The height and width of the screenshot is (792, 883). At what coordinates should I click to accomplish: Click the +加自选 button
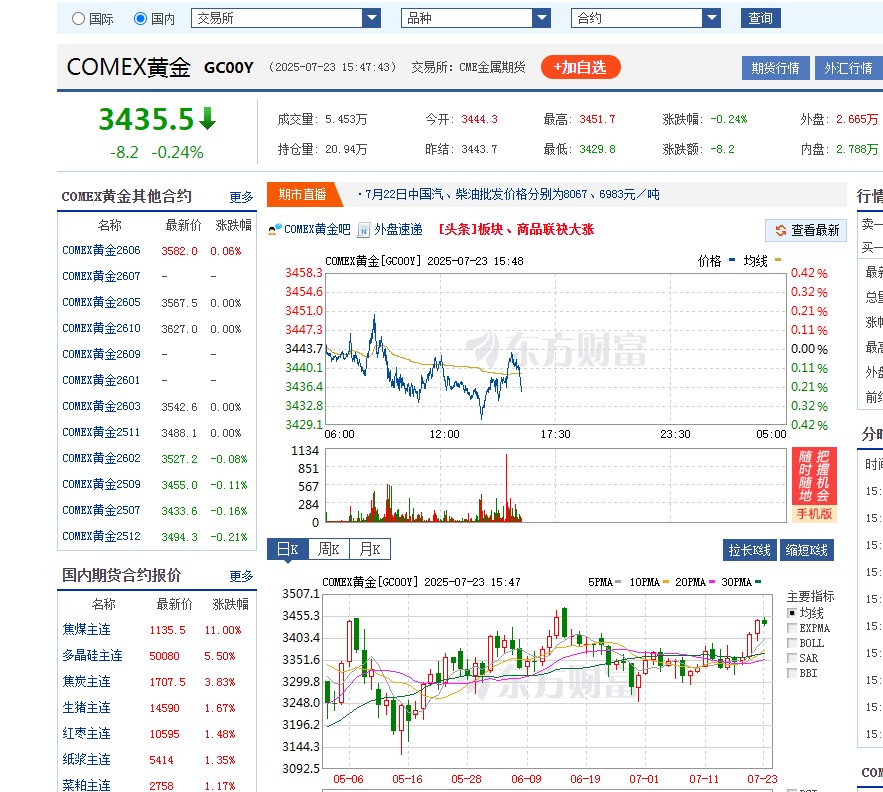point(581,68)
